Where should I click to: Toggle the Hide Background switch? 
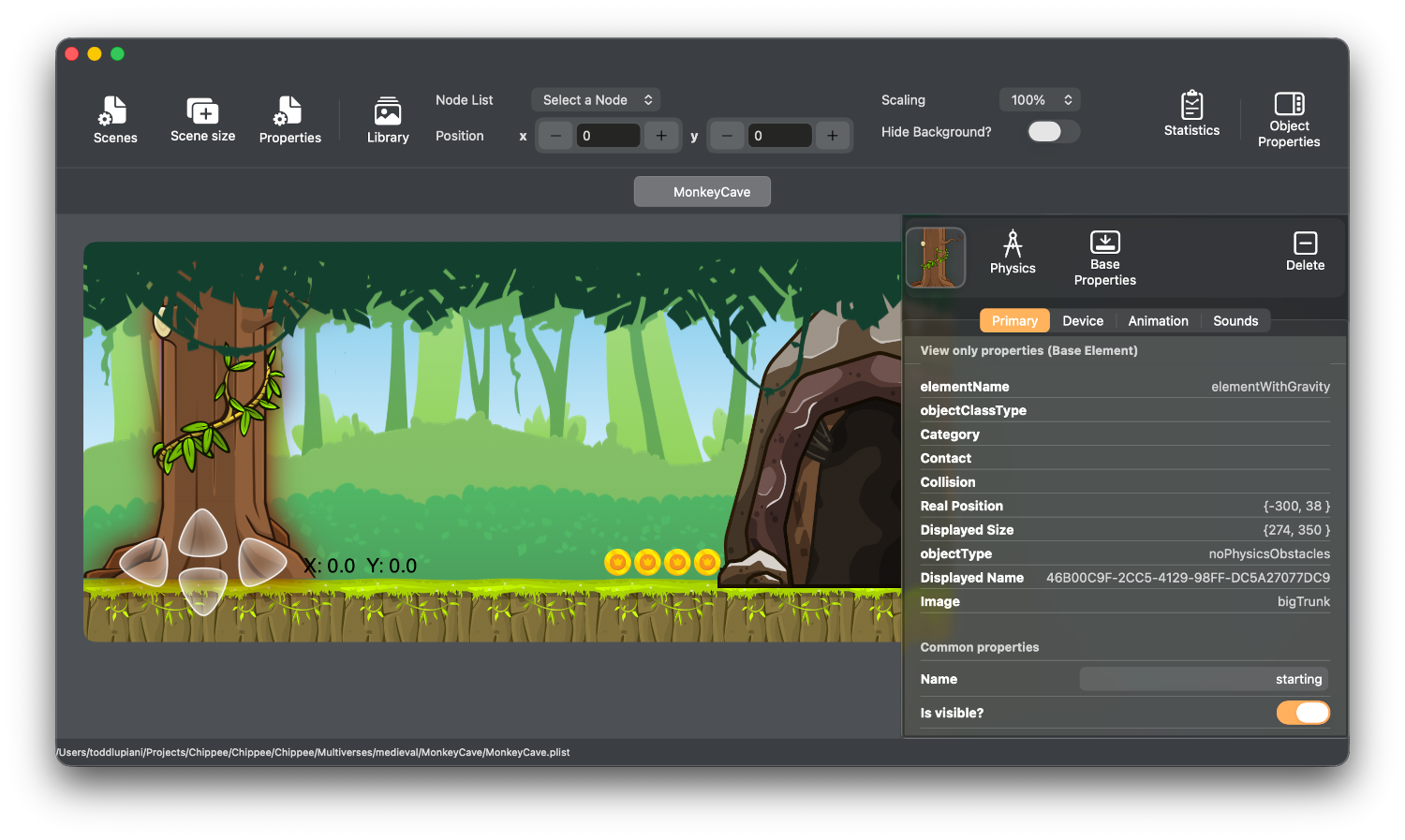click(x=1053, y=132)
